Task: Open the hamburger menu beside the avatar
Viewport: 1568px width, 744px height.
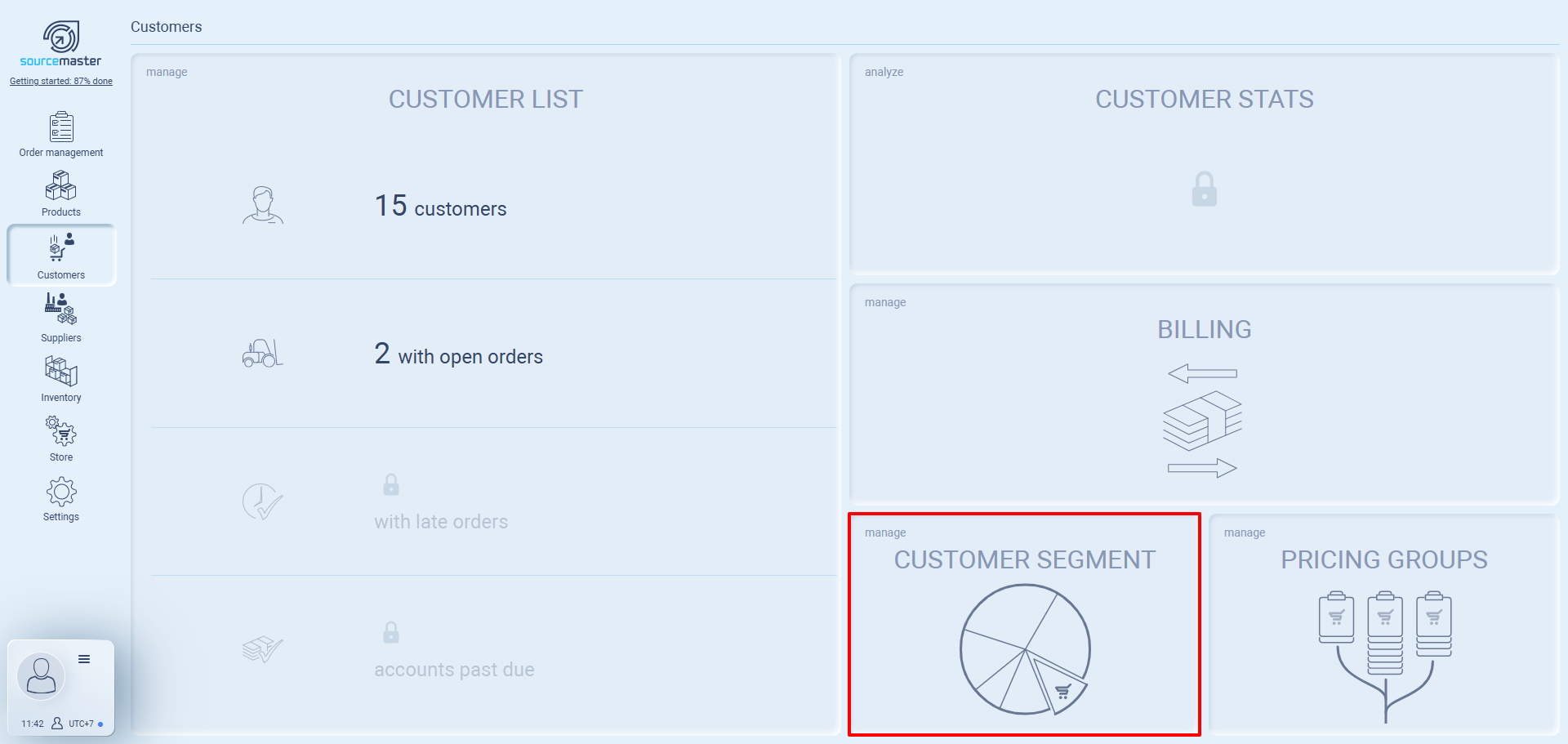Action: point(84,659)
